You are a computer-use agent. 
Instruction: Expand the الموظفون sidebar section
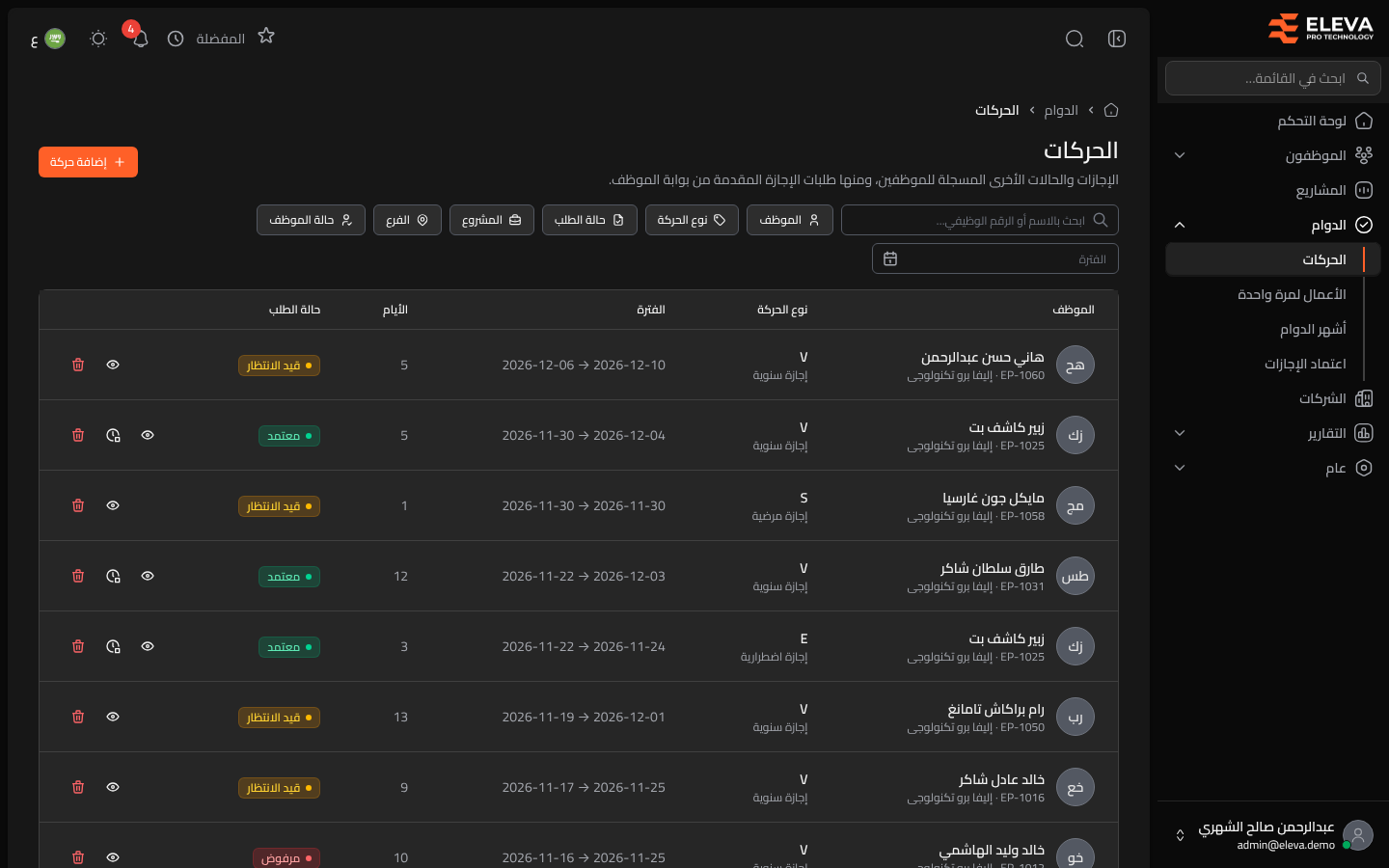point(1273,155)
